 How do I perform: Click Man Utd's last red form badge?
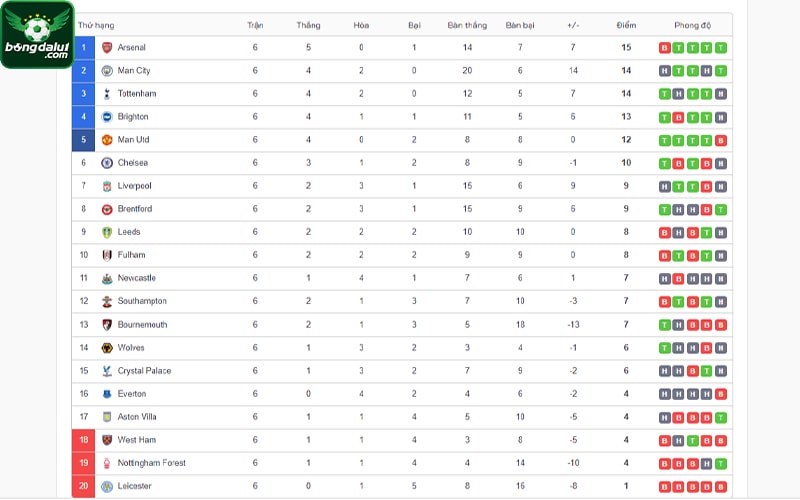pyautogui.click(x=720, y=140)
